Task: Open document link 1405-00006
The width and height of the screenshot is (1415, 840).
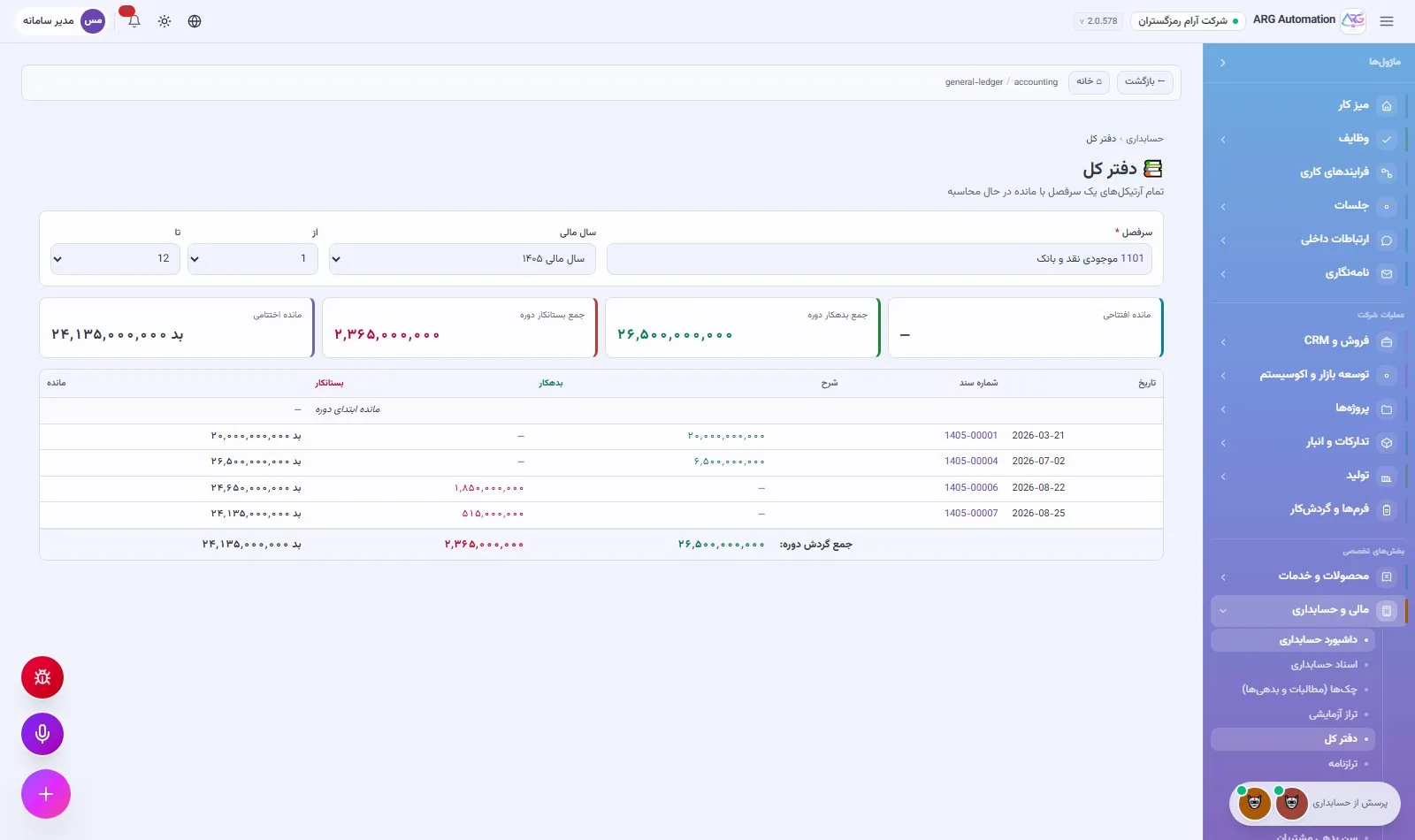Action: click(971, 488)
